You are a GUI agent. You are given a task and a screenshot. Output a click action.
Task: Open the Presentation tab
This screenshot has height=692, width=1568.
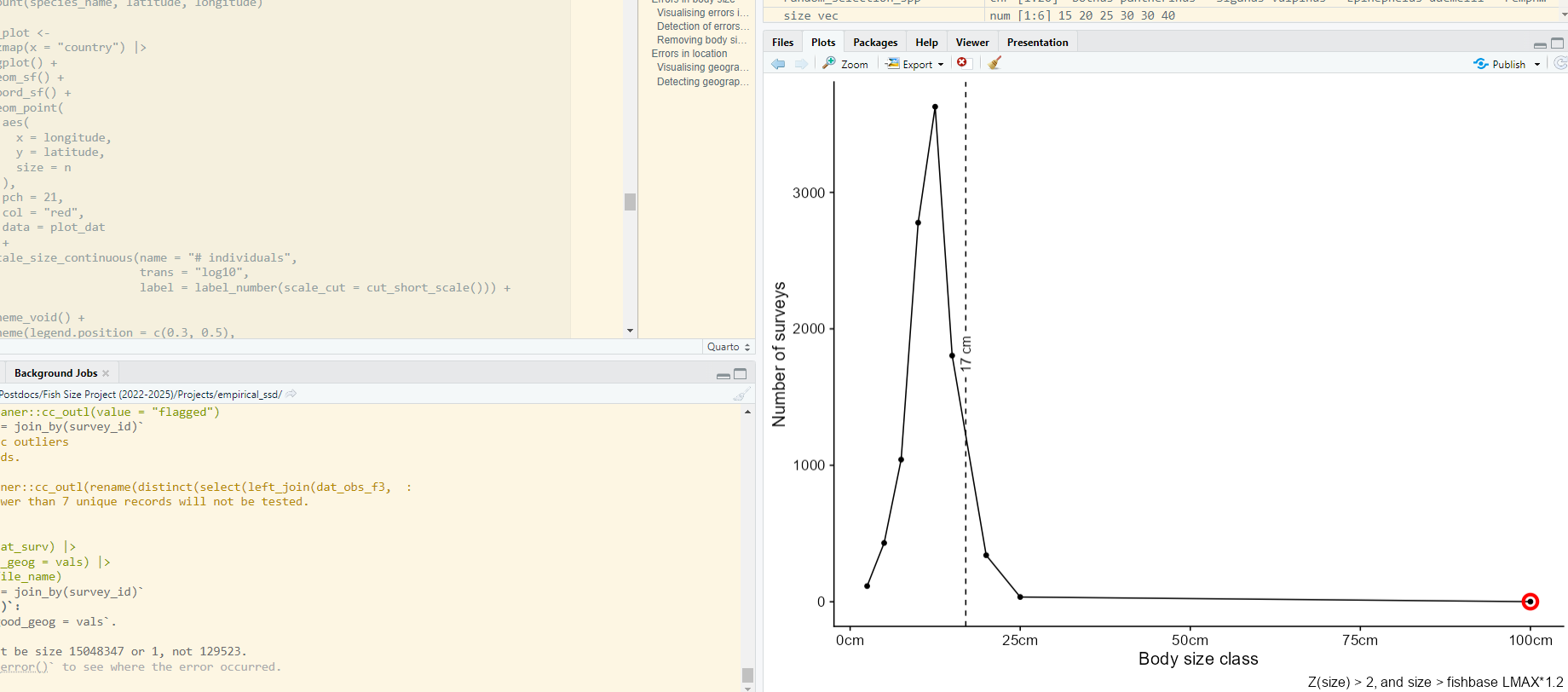coord(1037,42)
